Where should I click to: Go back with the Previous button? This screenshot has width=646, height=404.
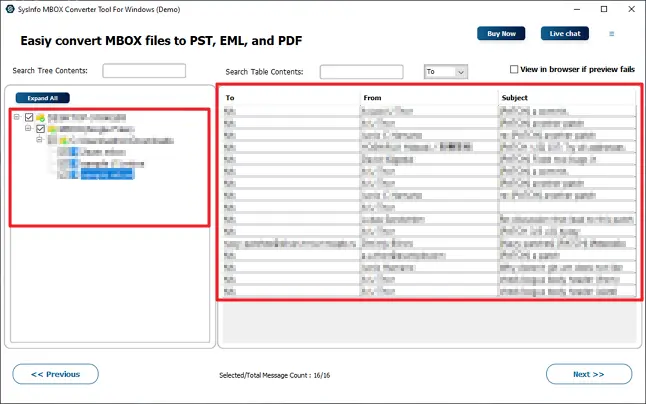[56, 374]
